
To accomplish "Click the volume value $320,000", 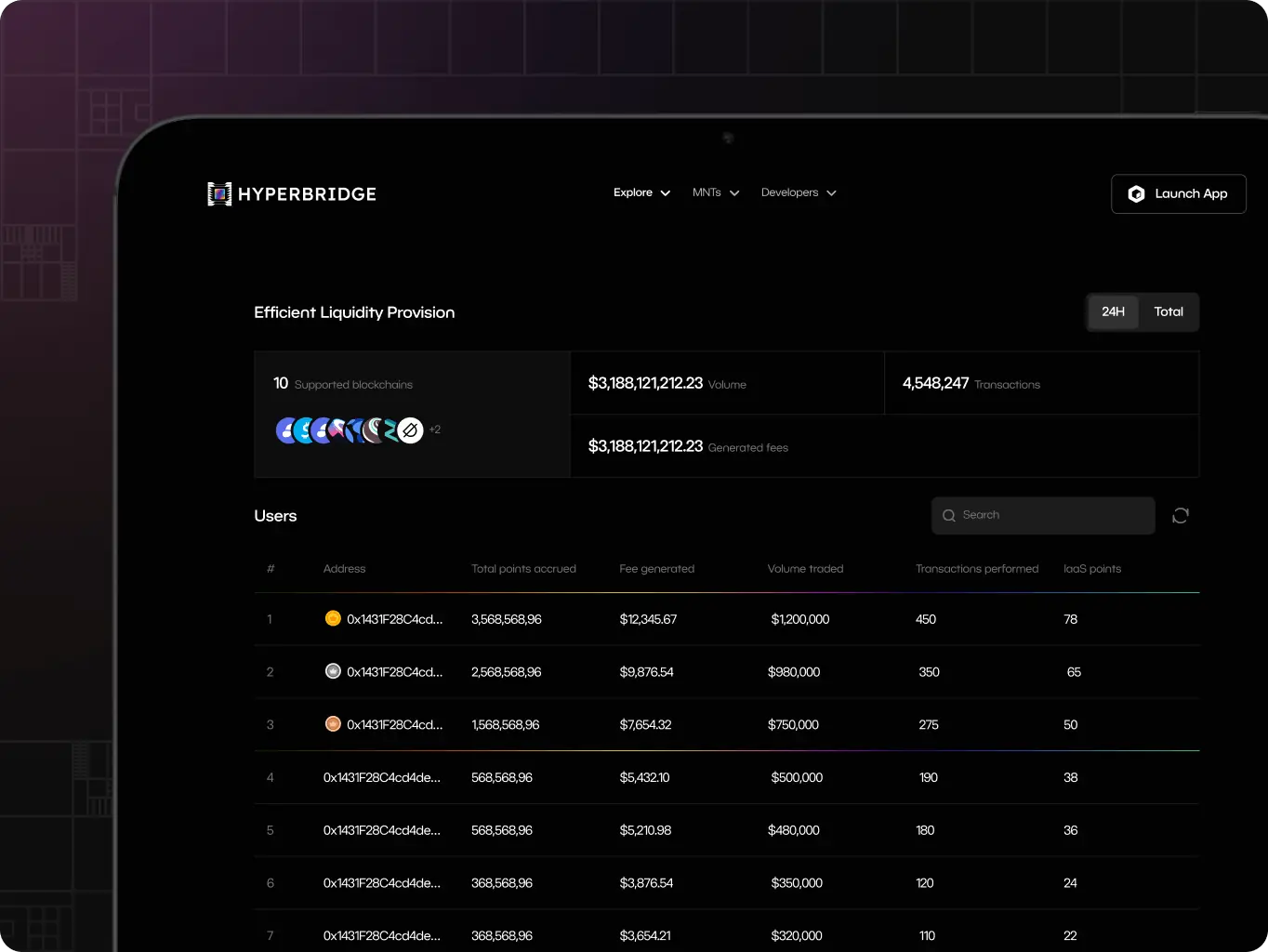I will click(x=797, y=936).
